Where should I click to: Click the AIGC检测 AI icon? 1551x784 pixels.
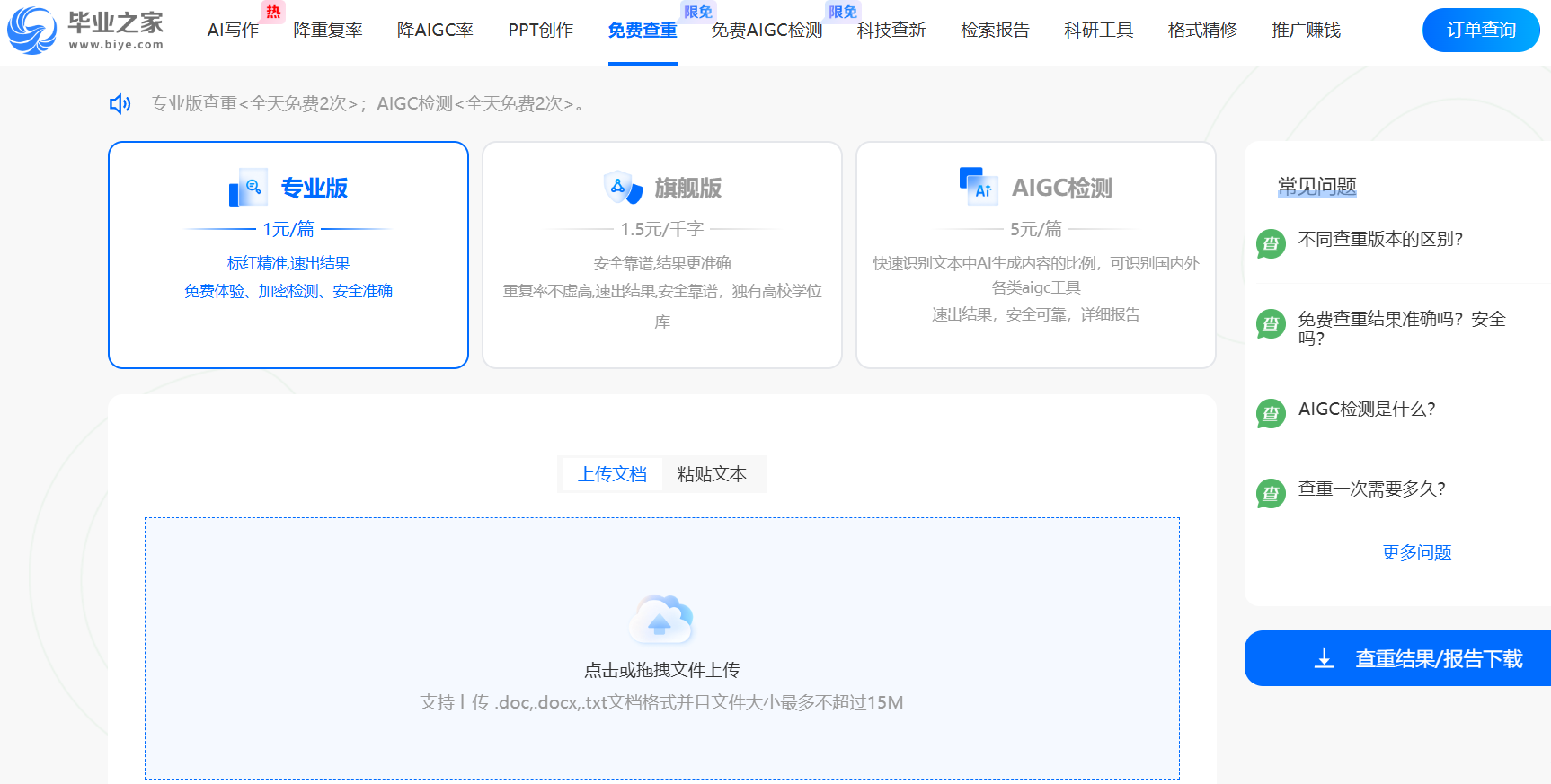point(979,187)
